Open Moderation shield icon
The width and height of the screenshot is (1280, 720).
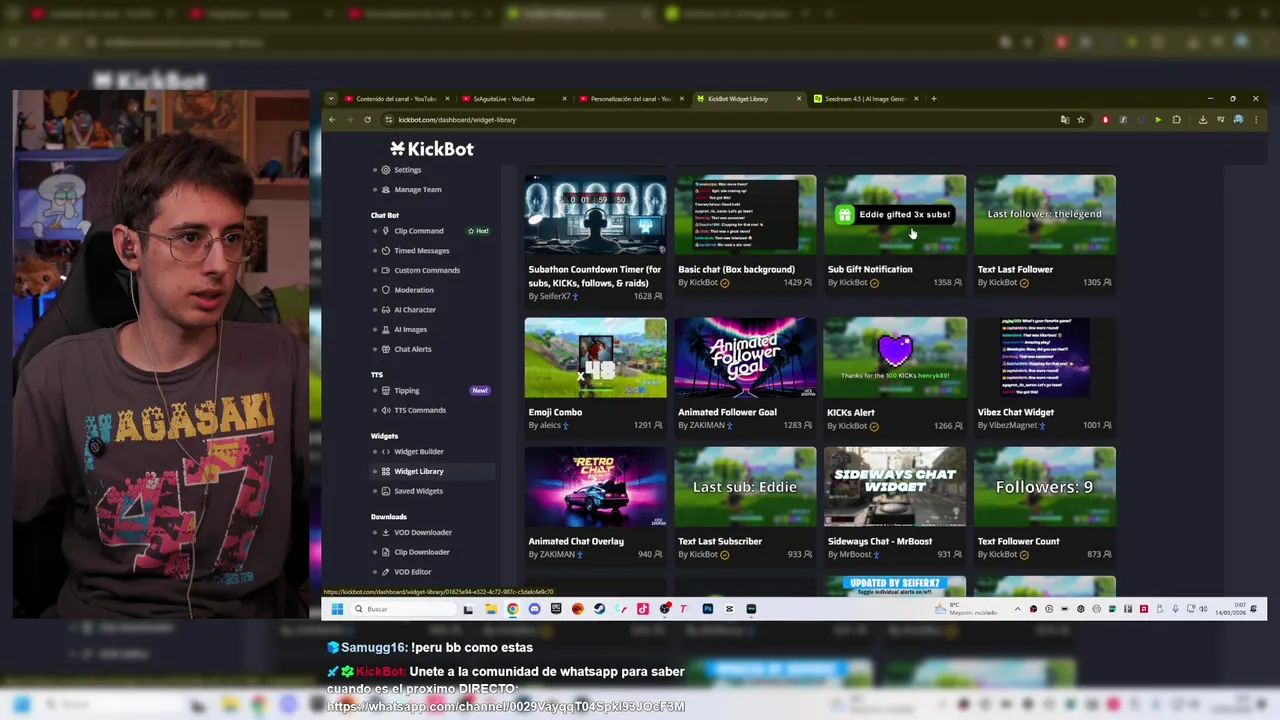[x=386, y=290]
